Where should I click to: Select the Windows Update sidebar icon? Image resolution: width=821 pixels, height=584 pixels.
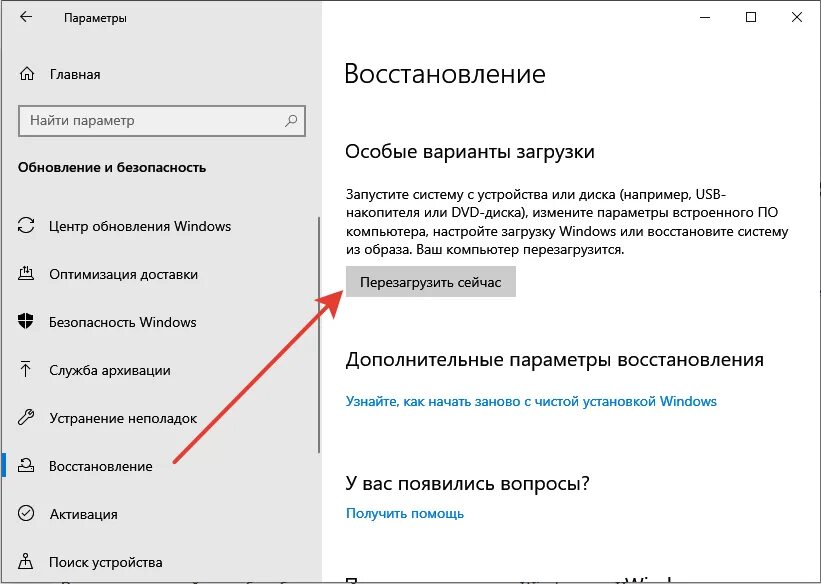point(24,226)
